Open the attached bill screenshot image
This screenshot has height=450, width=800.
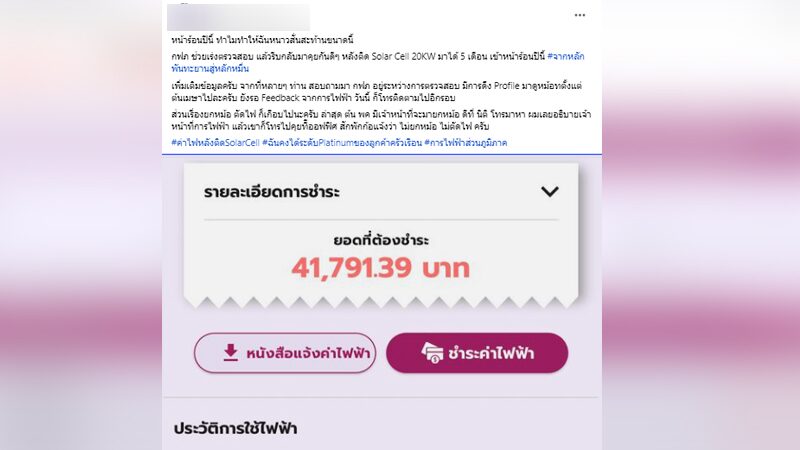pos(382,302)
